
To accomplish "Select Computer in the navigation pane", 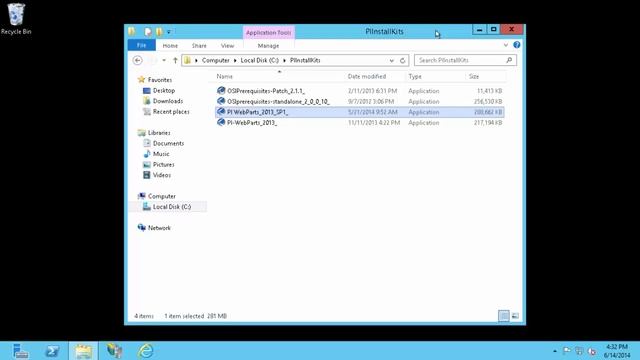I will click(162, 196).
